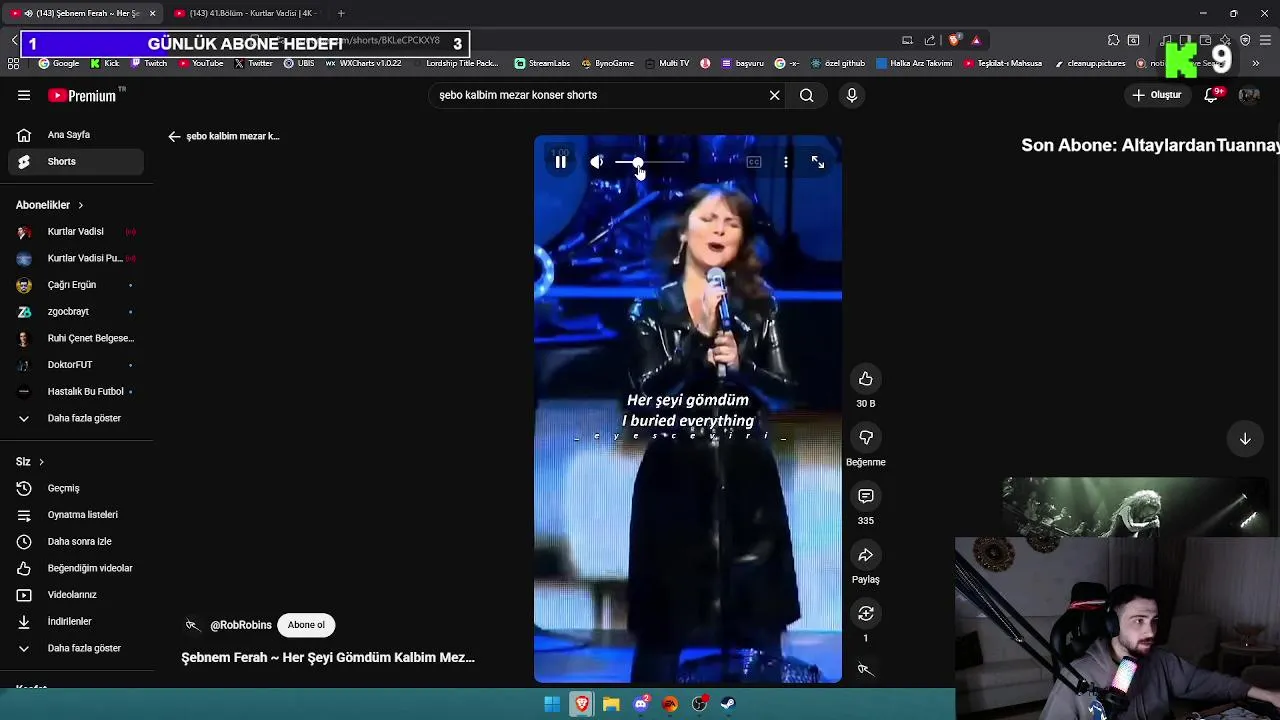Open zgocbrayt channel
Screen dimensions: 1280x720
tap(76, 311)
